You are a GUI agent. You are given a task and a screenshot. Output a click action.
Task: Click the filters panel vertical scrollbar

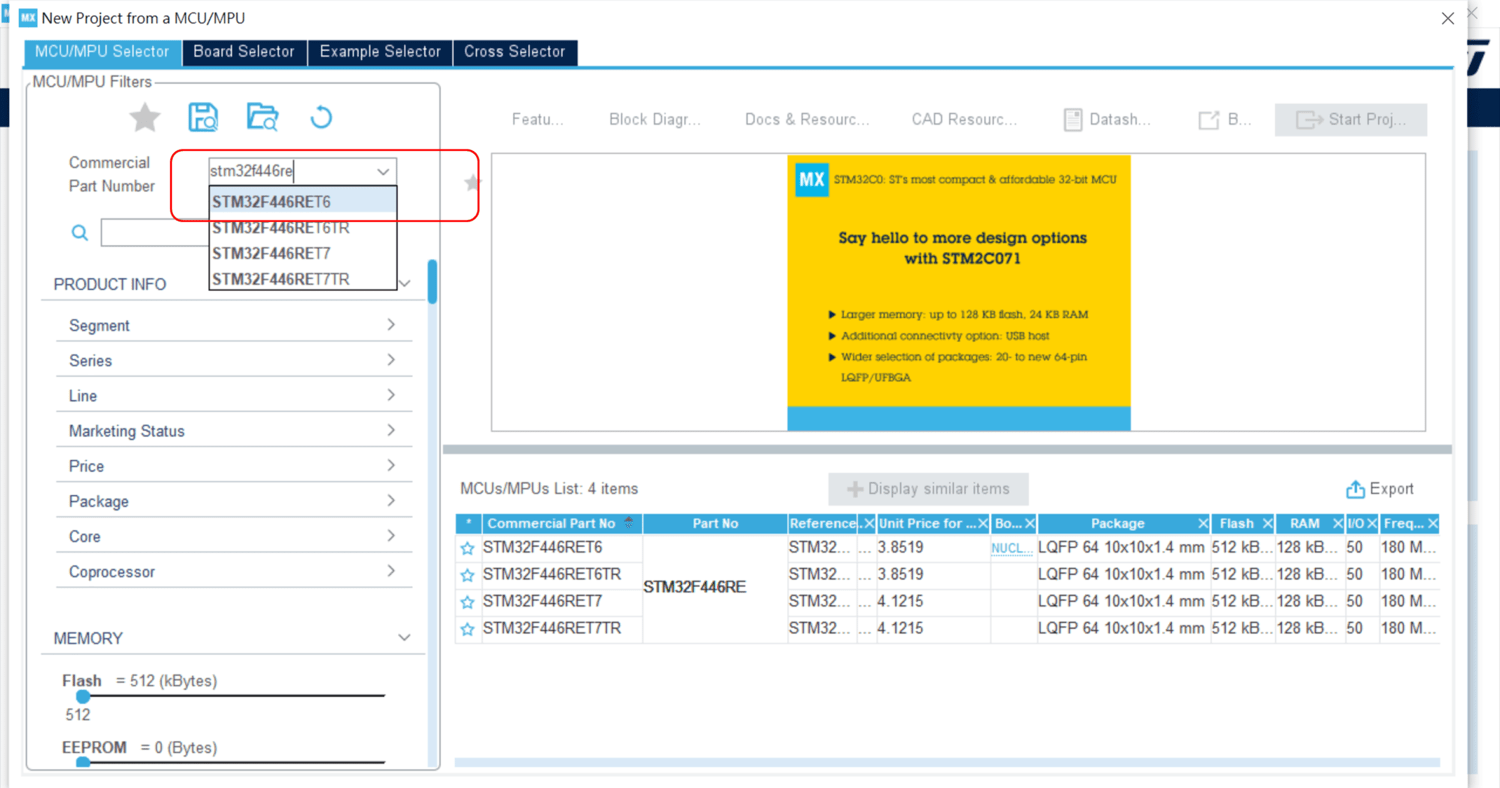coord(432,281)
